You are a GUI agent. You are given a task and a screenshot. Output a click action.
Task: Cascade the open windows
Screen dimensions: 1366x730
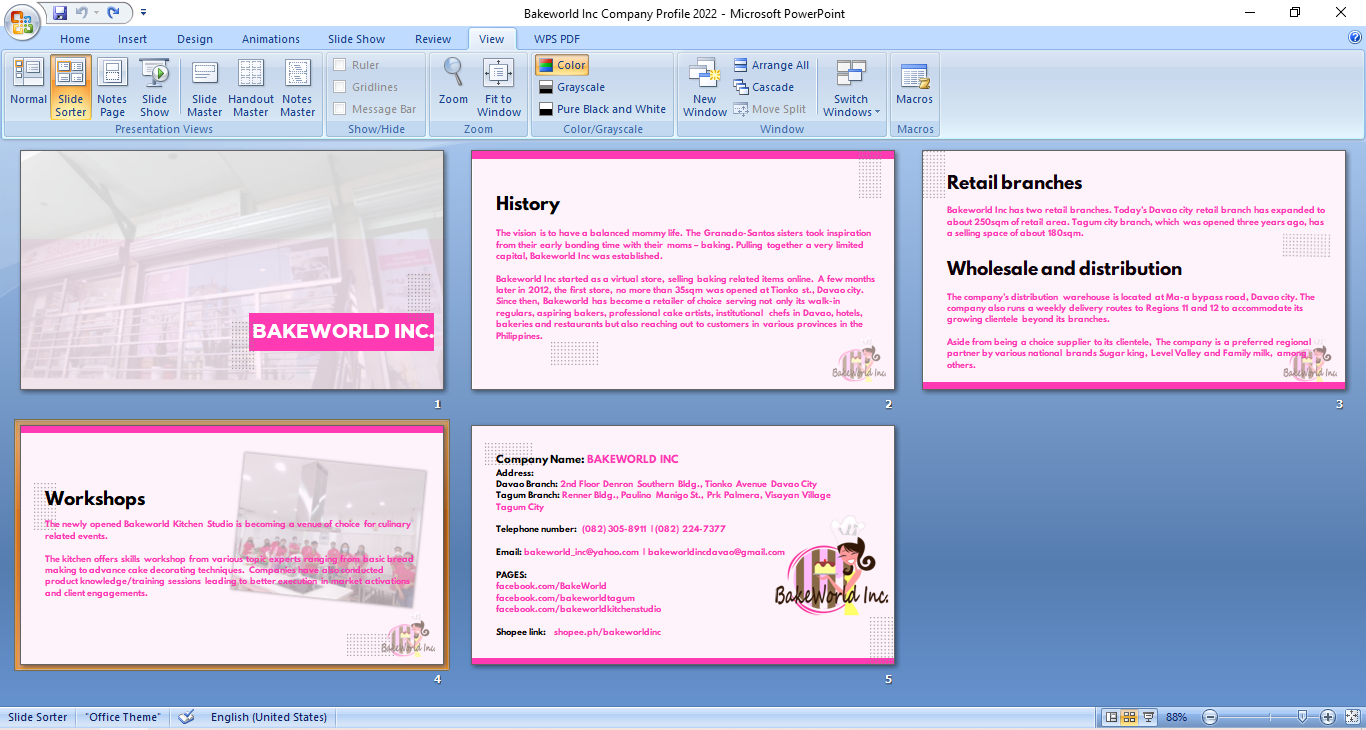[x=764, y=87]
